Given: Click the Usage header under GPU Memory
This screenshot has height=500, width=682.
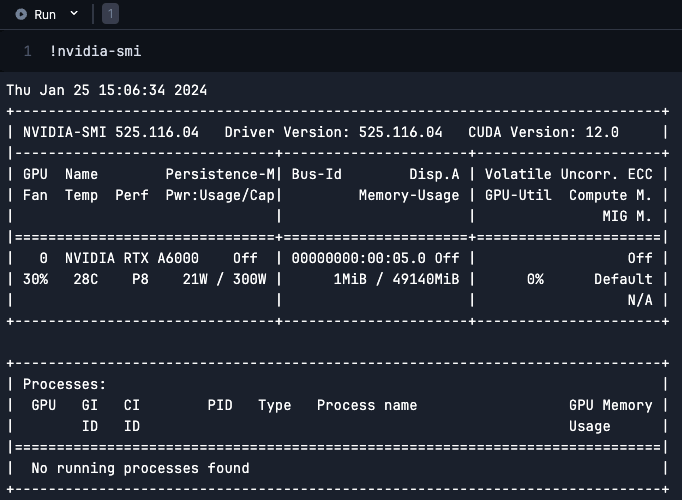Looking at the screenshot, I should point(589,426).
